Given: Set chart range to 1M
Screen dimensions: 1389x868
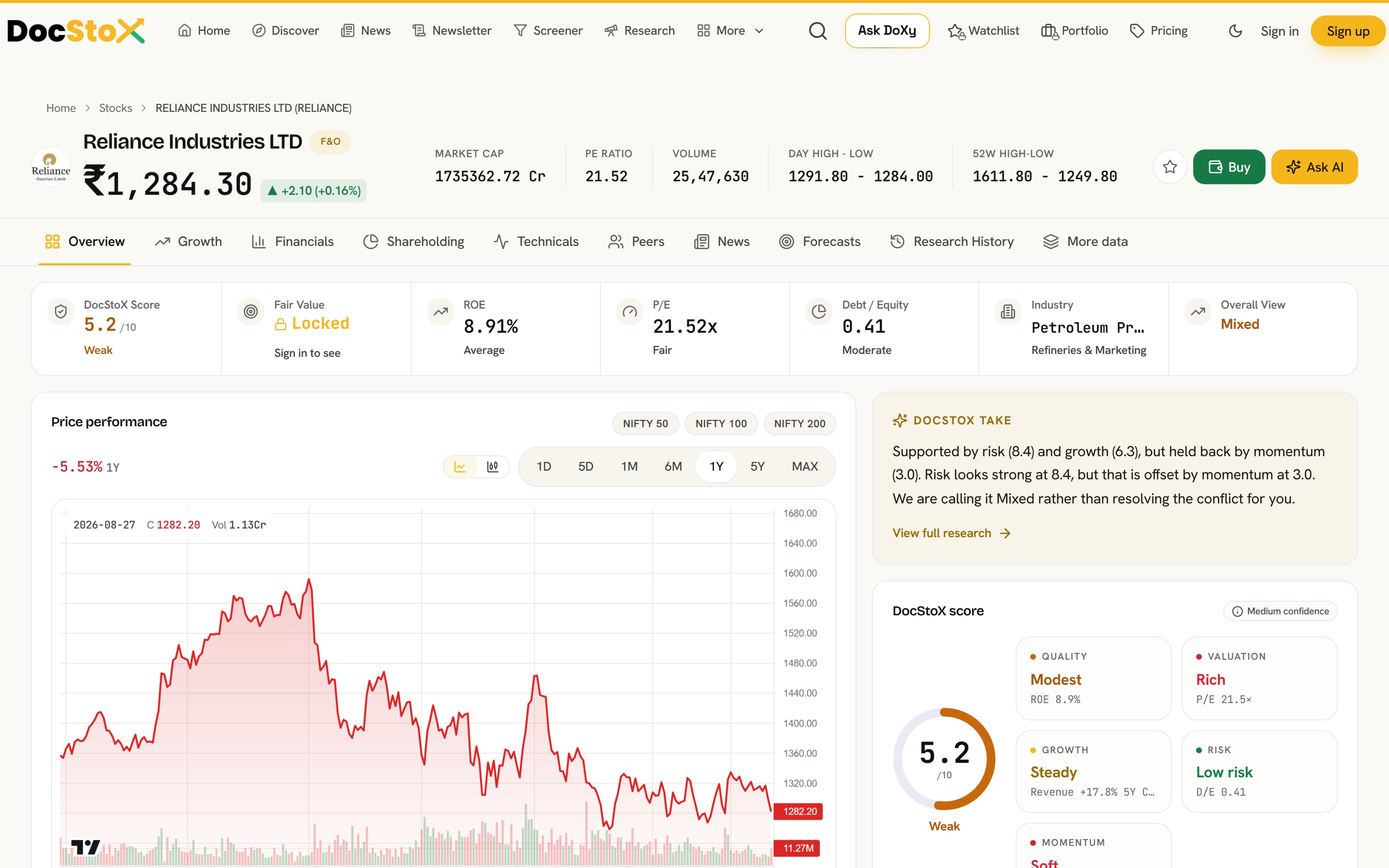Looking at the screenshot, I should pyautogui.click(x=629, y=467).
